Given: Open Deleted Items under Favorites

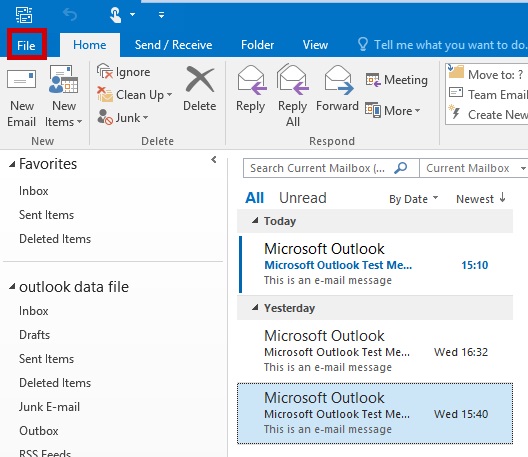Looking at the screenshot, I should coord(55,239).
